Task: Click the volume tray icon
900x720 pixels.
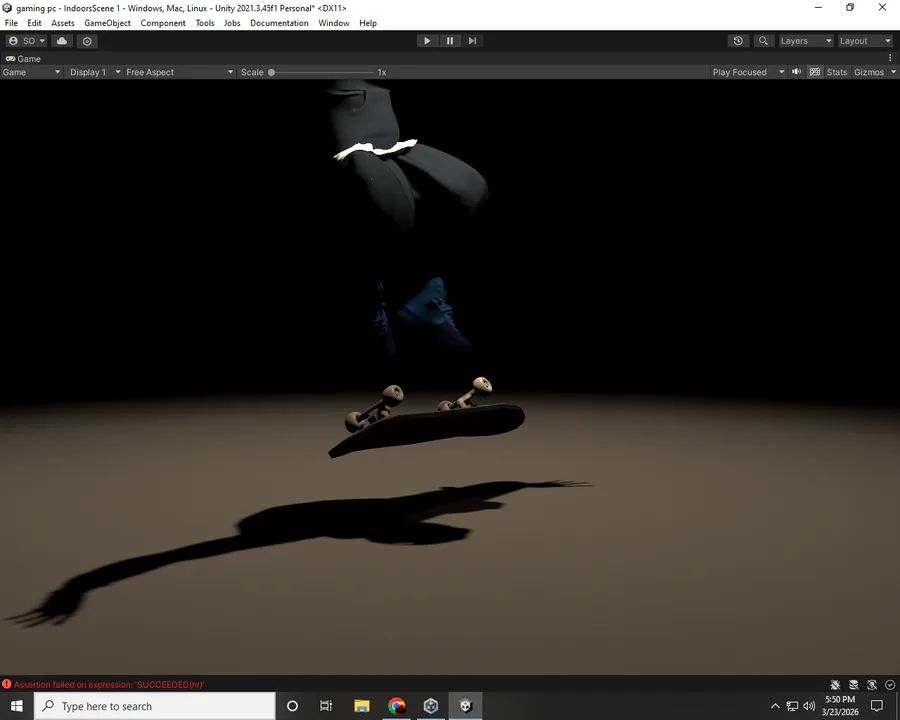Action: click(x=809, y=706)
